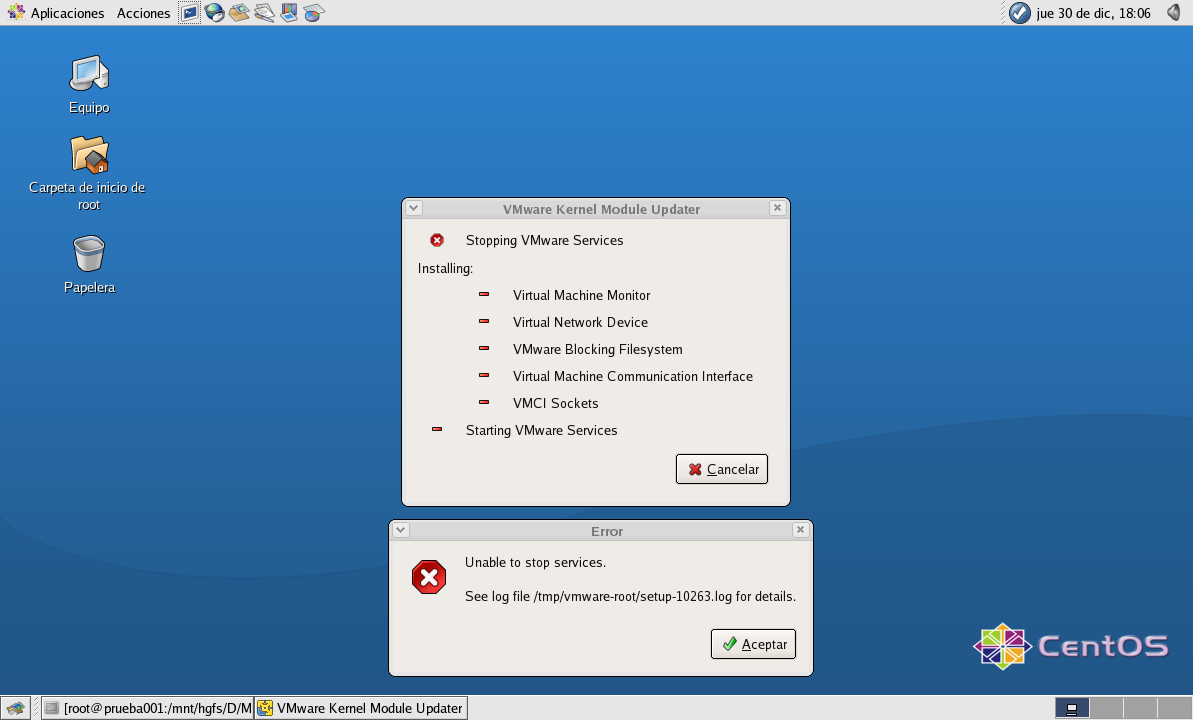This screenshot has width=1193, height=720.
Task: Click the Unable to stop services message
Action: click(536, 562)
